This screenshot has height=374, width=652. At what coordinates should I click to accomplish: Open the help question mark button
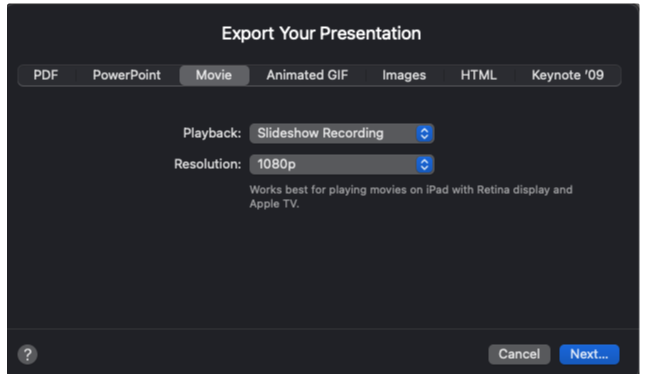click(x=27, y=354)
